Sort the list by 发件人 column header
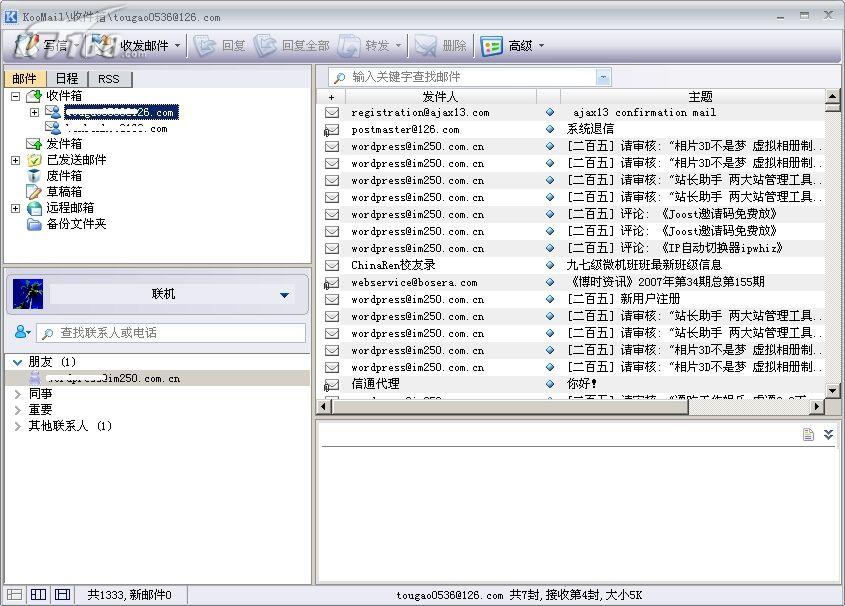 (x=440, y=97)
